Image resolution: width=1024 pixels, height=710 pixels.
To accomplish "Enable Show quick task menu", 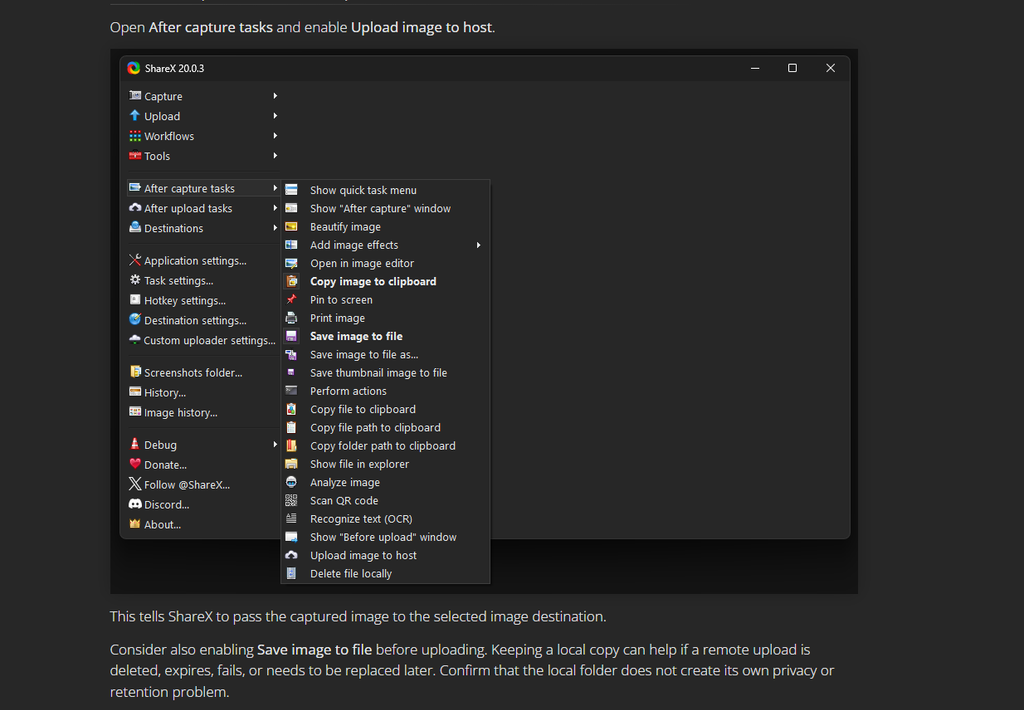I will tap(385, 190).
